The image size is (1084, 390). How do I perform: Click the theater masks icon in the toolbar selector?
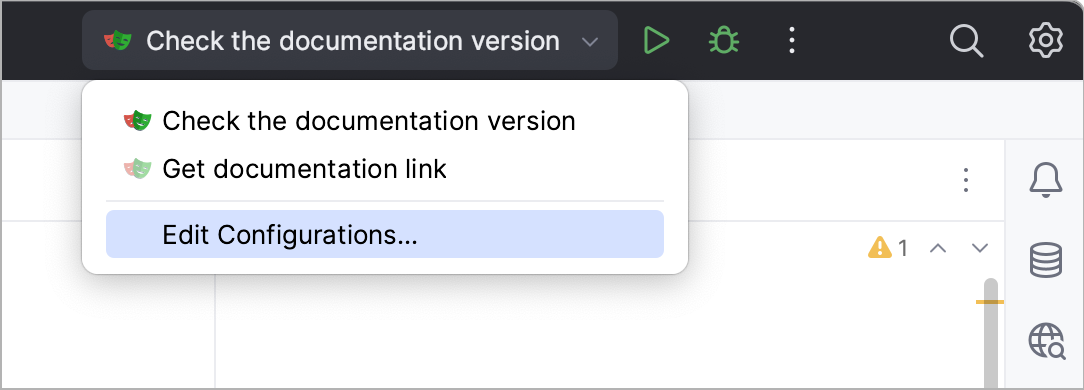[118, 40]
